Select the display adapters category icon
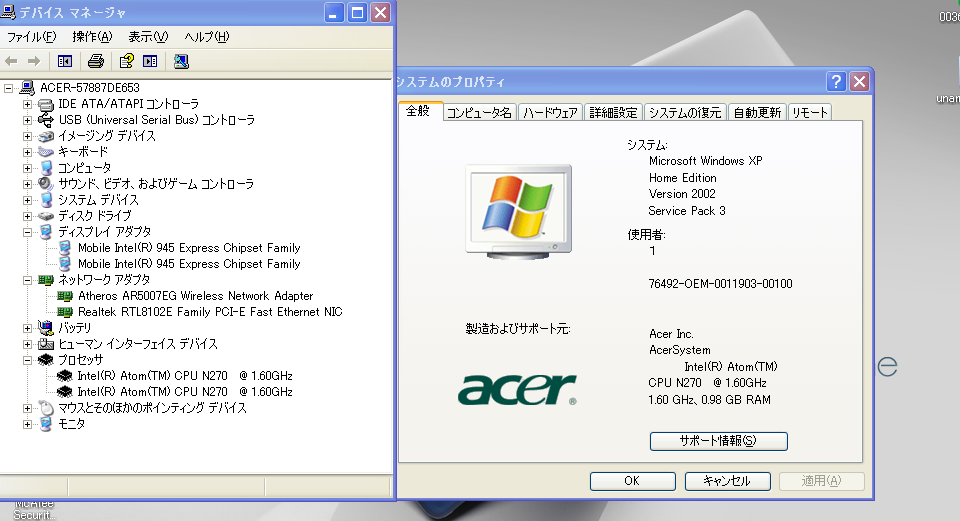960x521 pixels. pos(46,231)
